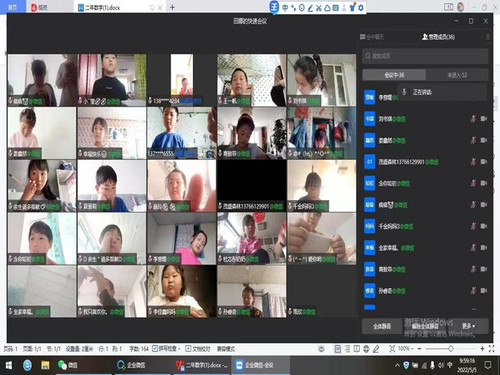Screen dimensions: 500x375
Task: Select the black video tile of 茂盛森林13766129901
Action: (252, 186)
